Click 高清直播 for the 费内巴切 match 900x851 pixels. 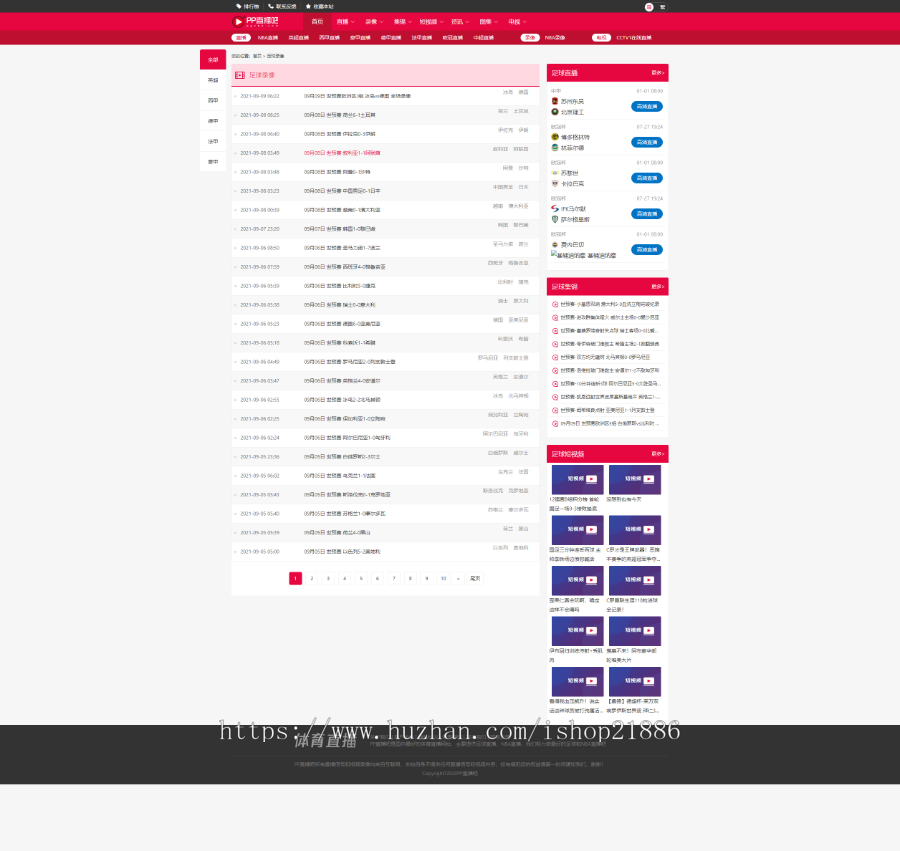[x=647, y=250]
